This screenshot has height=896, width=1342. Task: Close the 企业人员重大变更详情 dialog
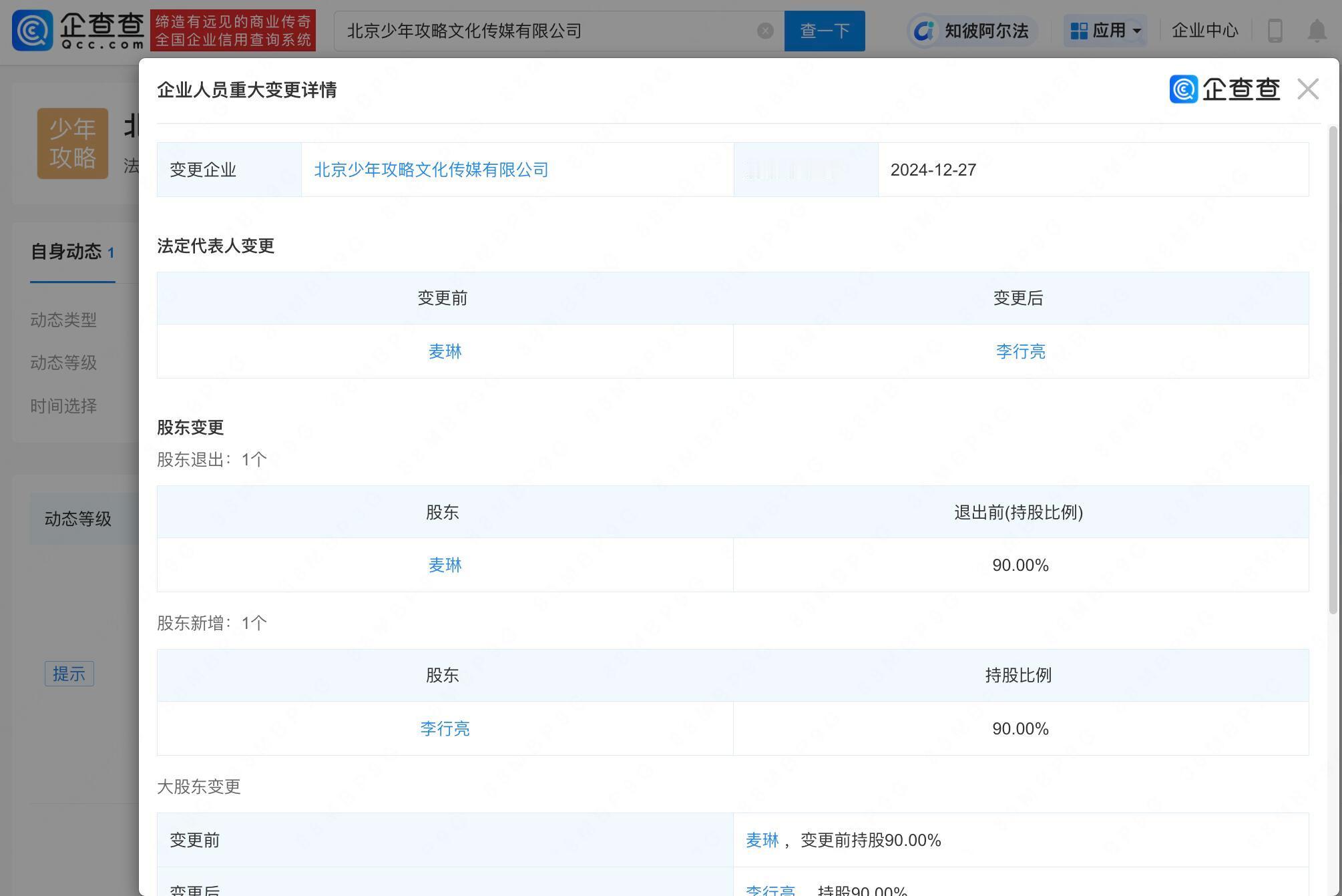coord(1307,89)
